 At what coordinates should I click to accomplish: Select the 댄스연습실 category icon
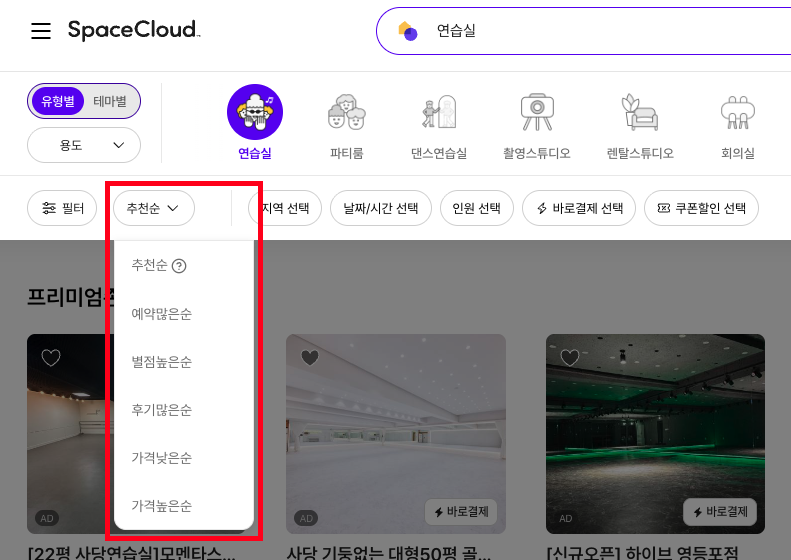coord(440,111)
